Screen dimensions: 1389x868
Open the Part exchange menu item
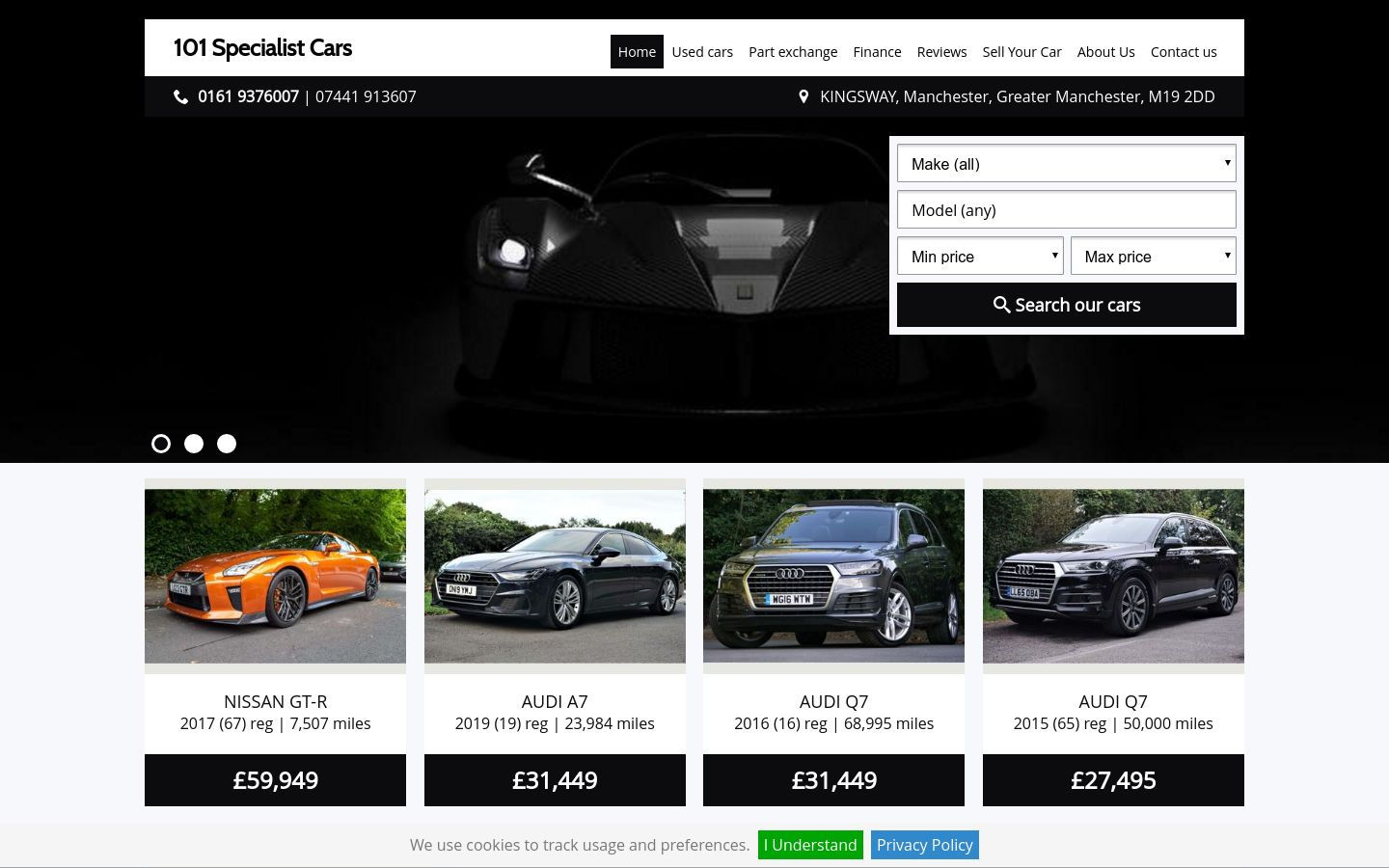793,52
